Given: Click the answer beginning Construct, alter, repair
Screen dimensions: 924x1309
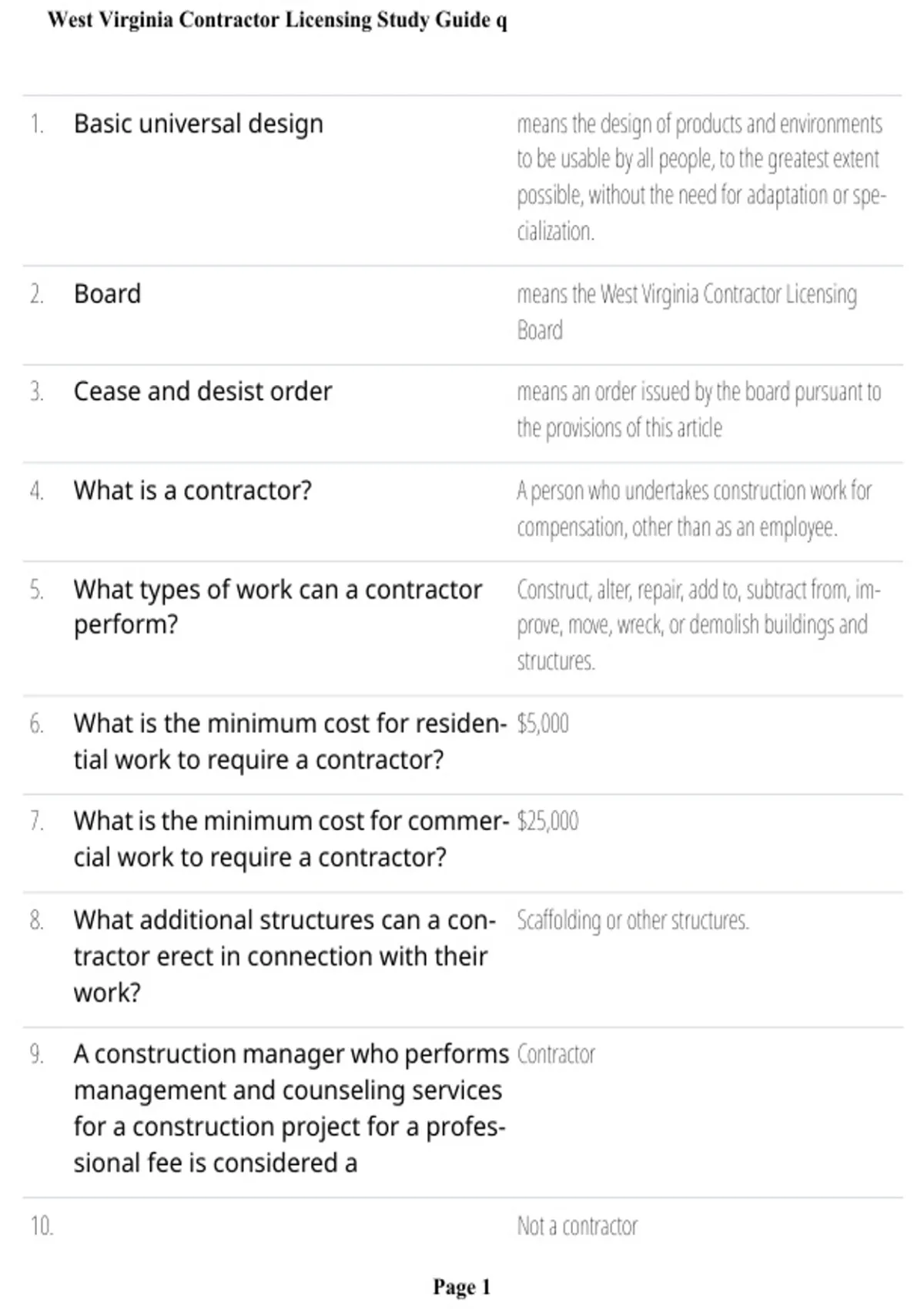Looking at the screenshot, I should tap(698, 624).
